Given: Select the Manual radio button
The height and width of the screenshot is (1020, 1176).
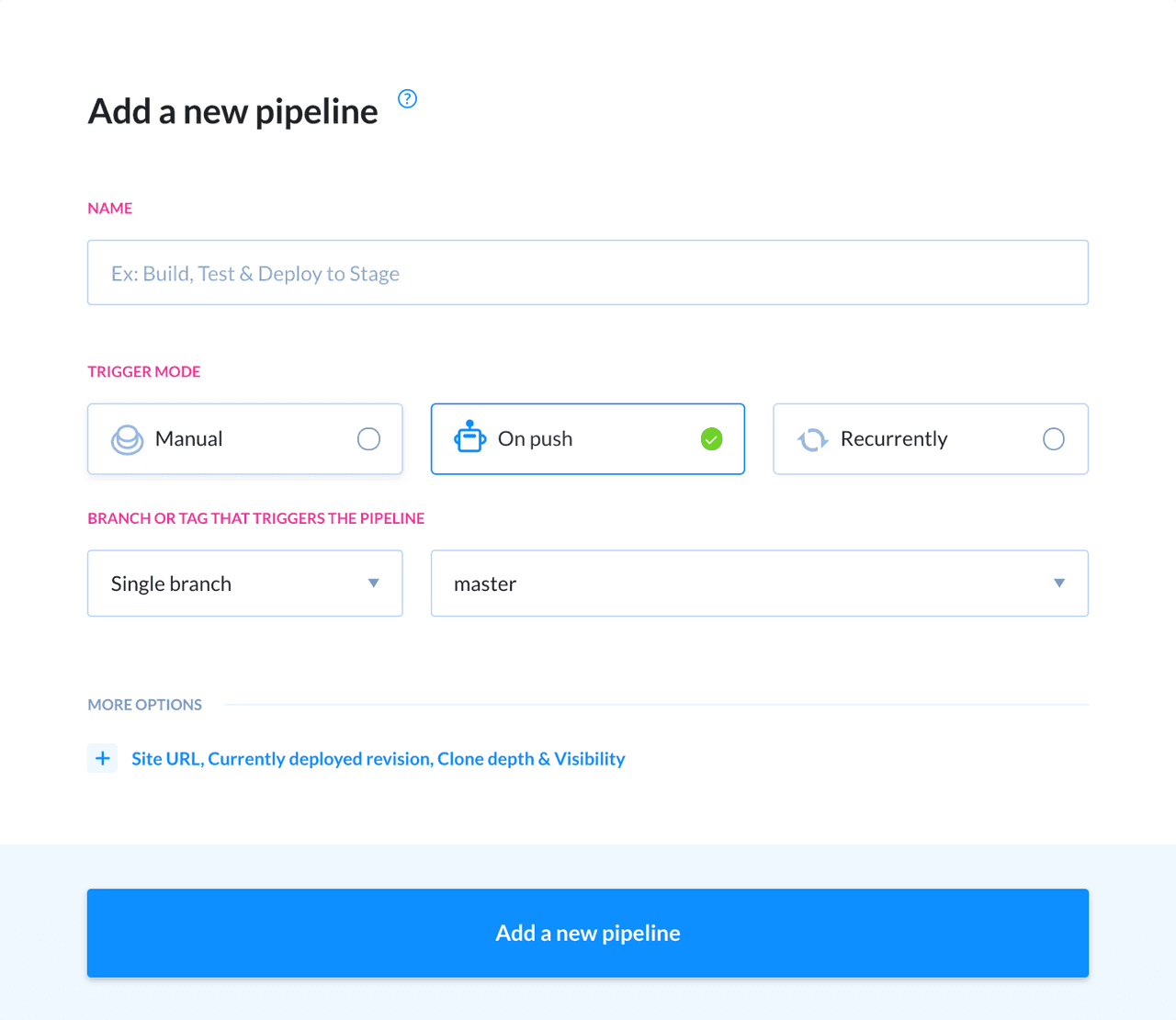Looking at the screenshot, I should pyautogui.click(x=368, y=439).
